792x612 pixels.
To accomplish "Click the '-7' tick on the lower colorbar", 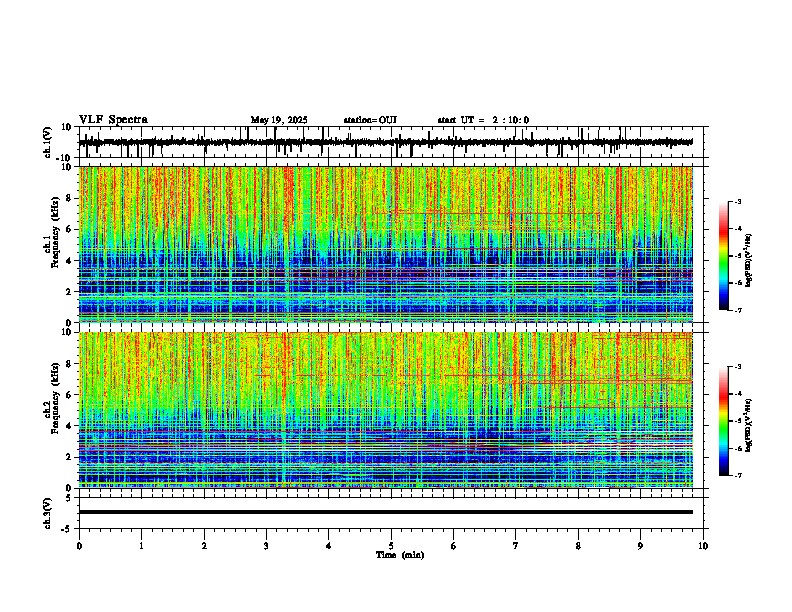I will [738, 476].
